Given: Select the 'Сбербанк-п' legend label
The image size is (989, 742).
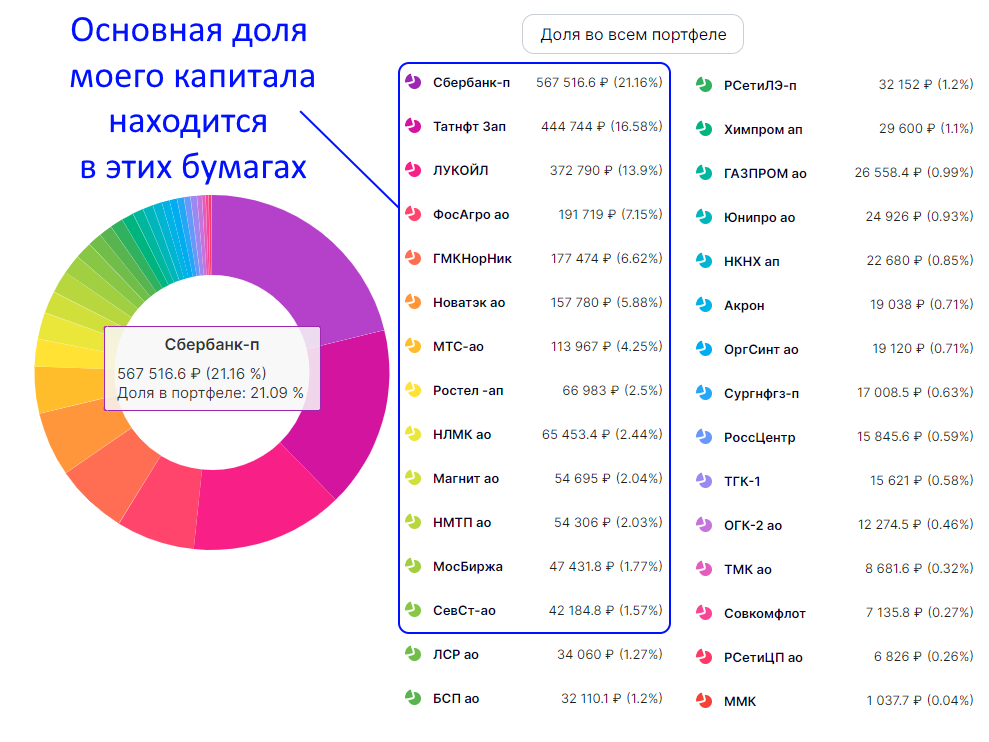Looking at the screenshot, I should (x=471, y=83).
